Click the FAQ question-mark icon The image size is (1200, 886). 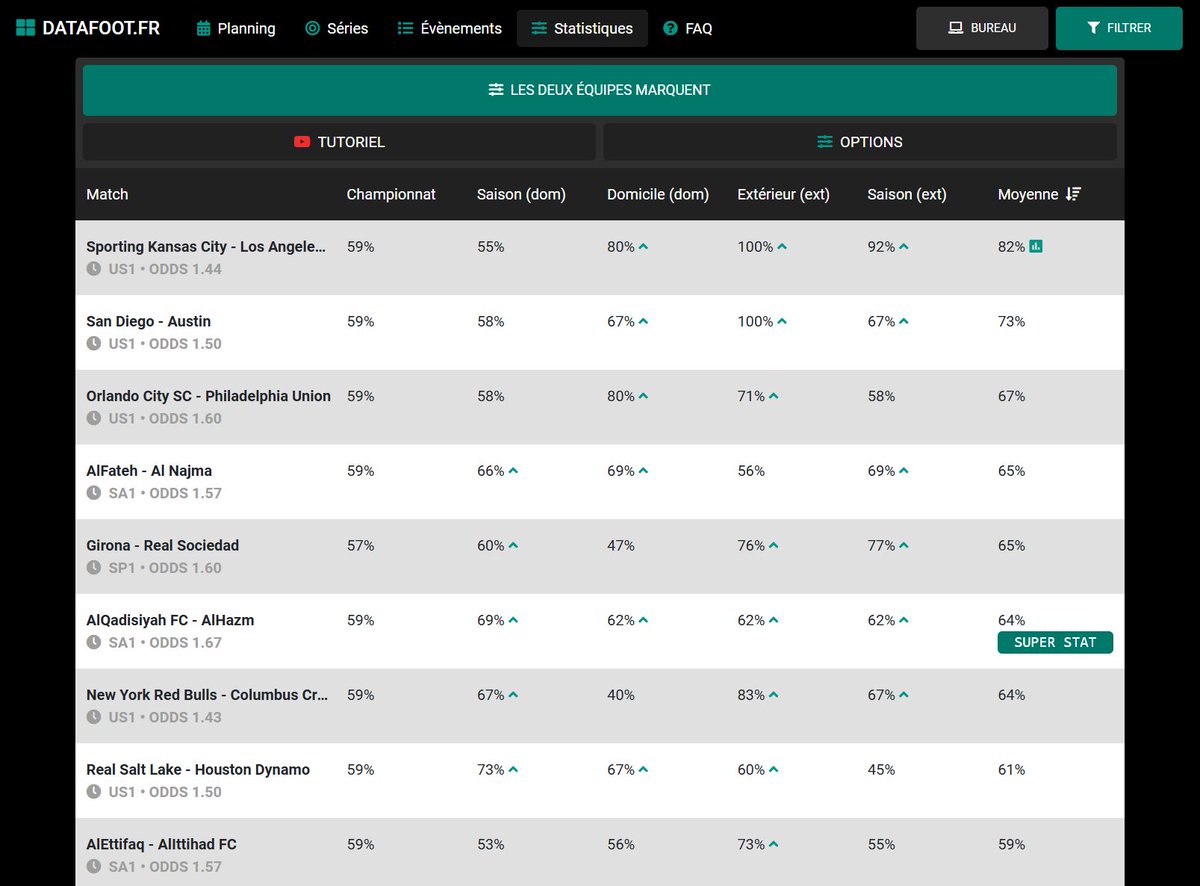click(670, 28)
